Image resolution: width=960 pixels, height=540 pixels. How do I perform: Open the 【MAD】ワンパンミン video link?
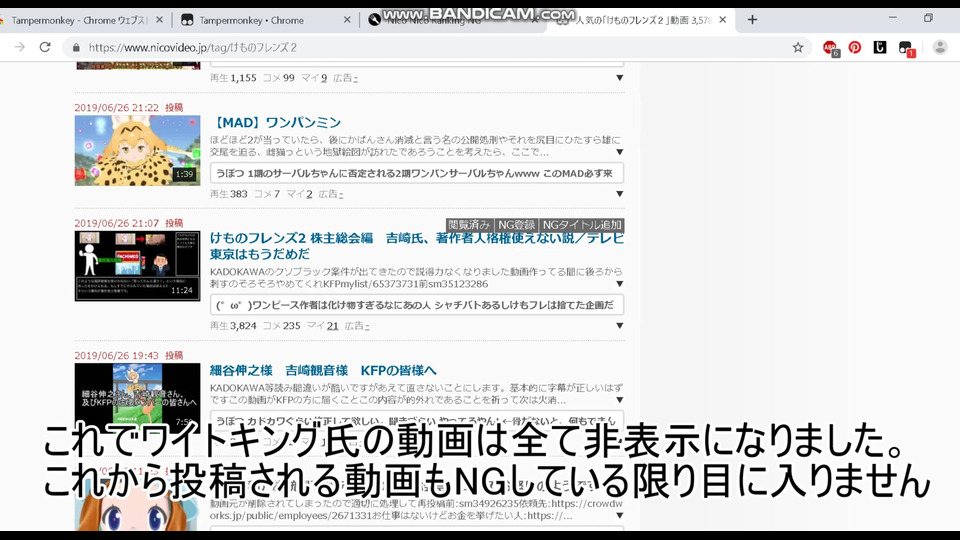[x=276, y=122]
